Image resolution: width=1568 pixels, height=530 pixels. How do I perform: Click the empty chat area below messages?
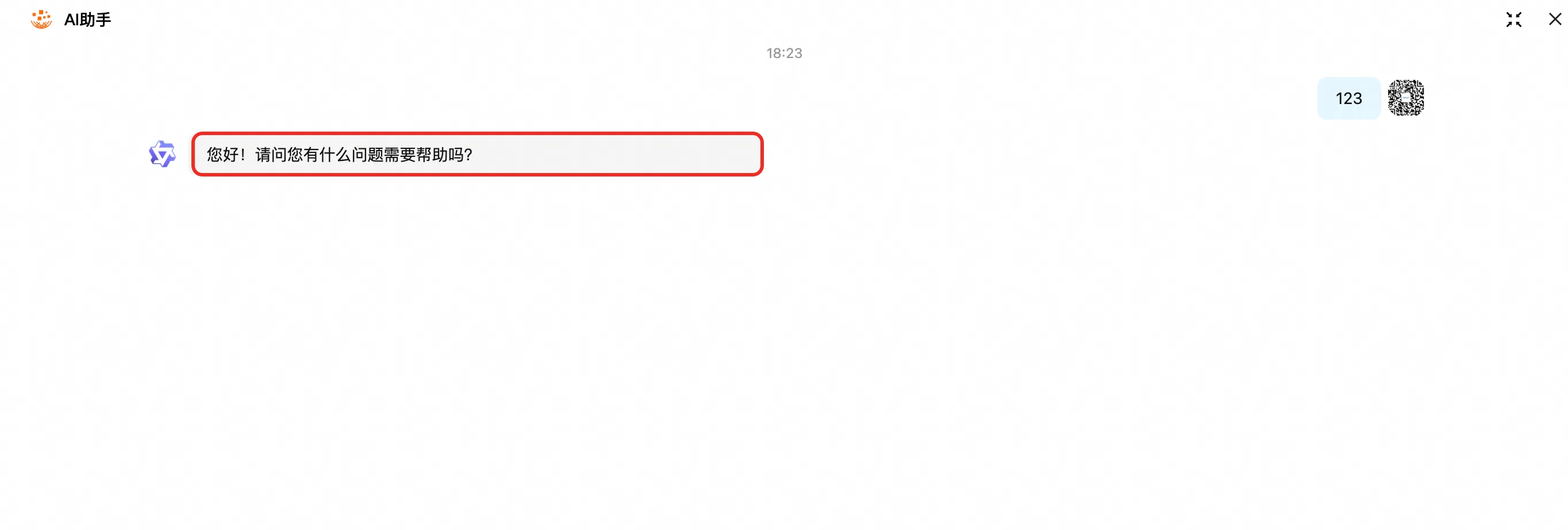[784, 353]
